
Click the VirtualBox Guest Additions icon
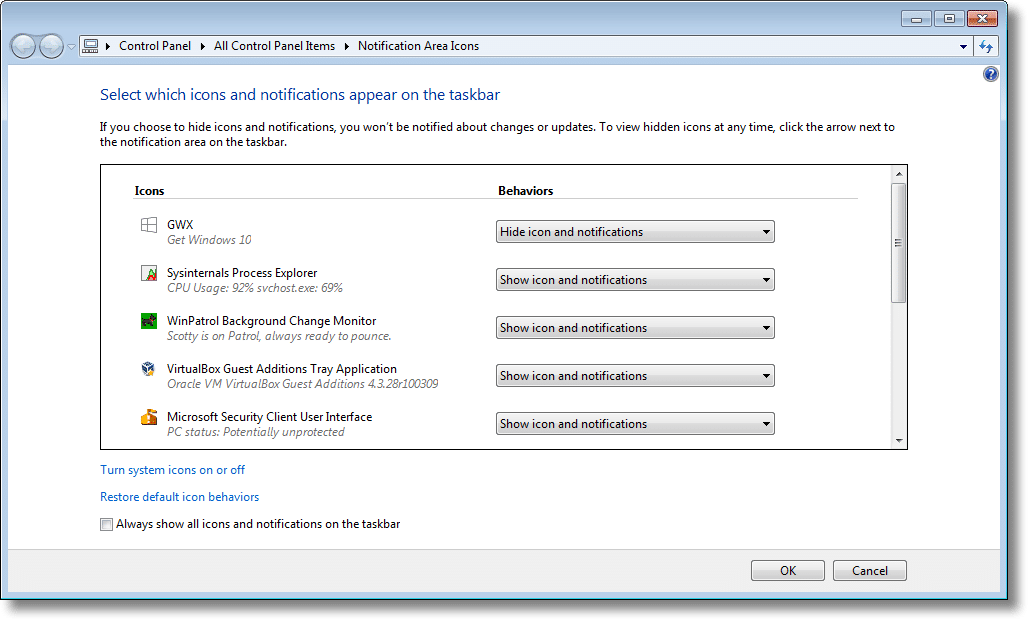(x=149, y=369)
